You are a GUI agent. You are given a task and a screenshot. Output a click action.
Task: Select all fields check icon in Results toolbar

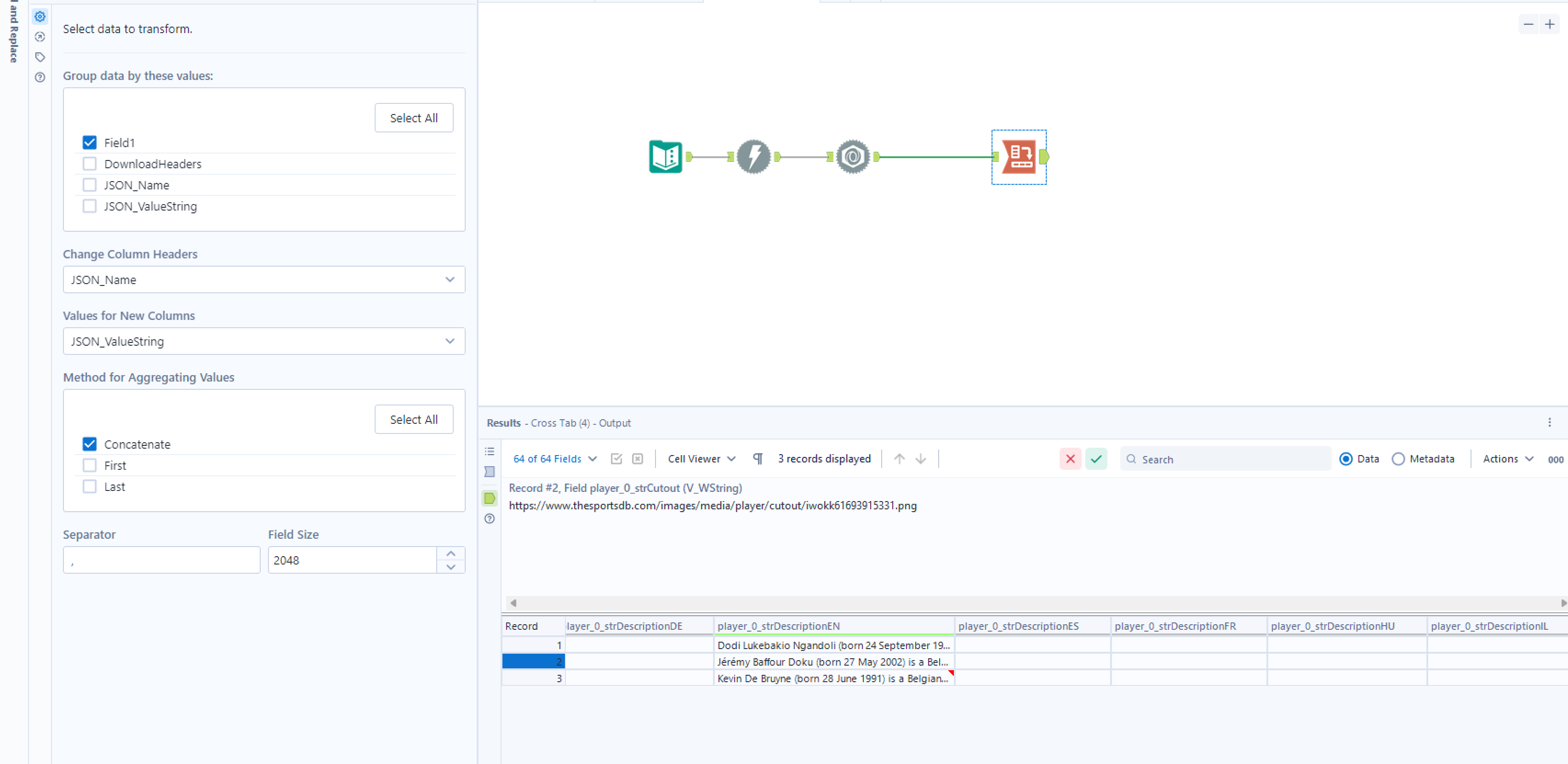point(616,459)
